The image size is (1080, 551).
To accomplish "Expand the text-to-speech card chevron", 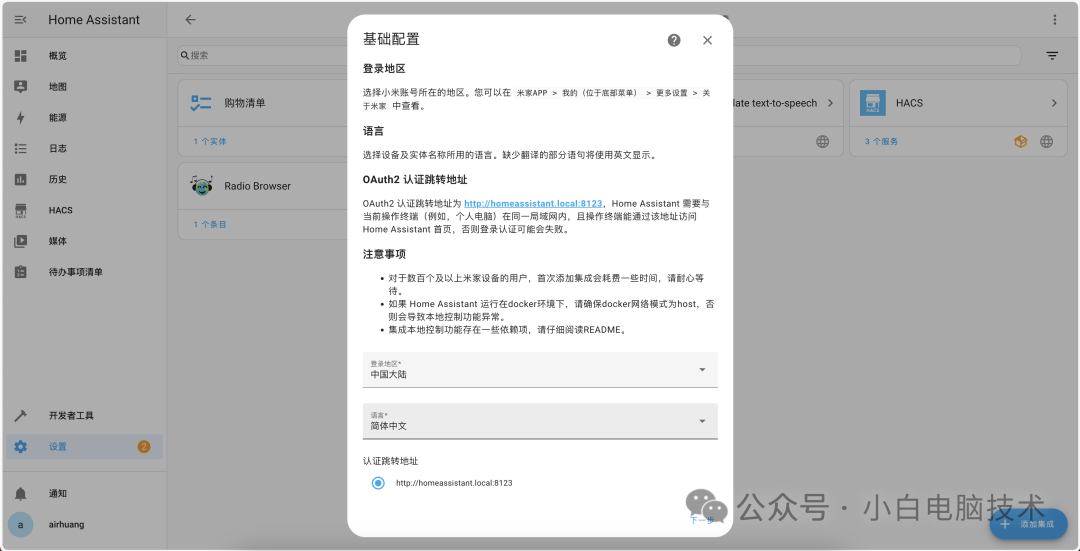I will point(830,103).
